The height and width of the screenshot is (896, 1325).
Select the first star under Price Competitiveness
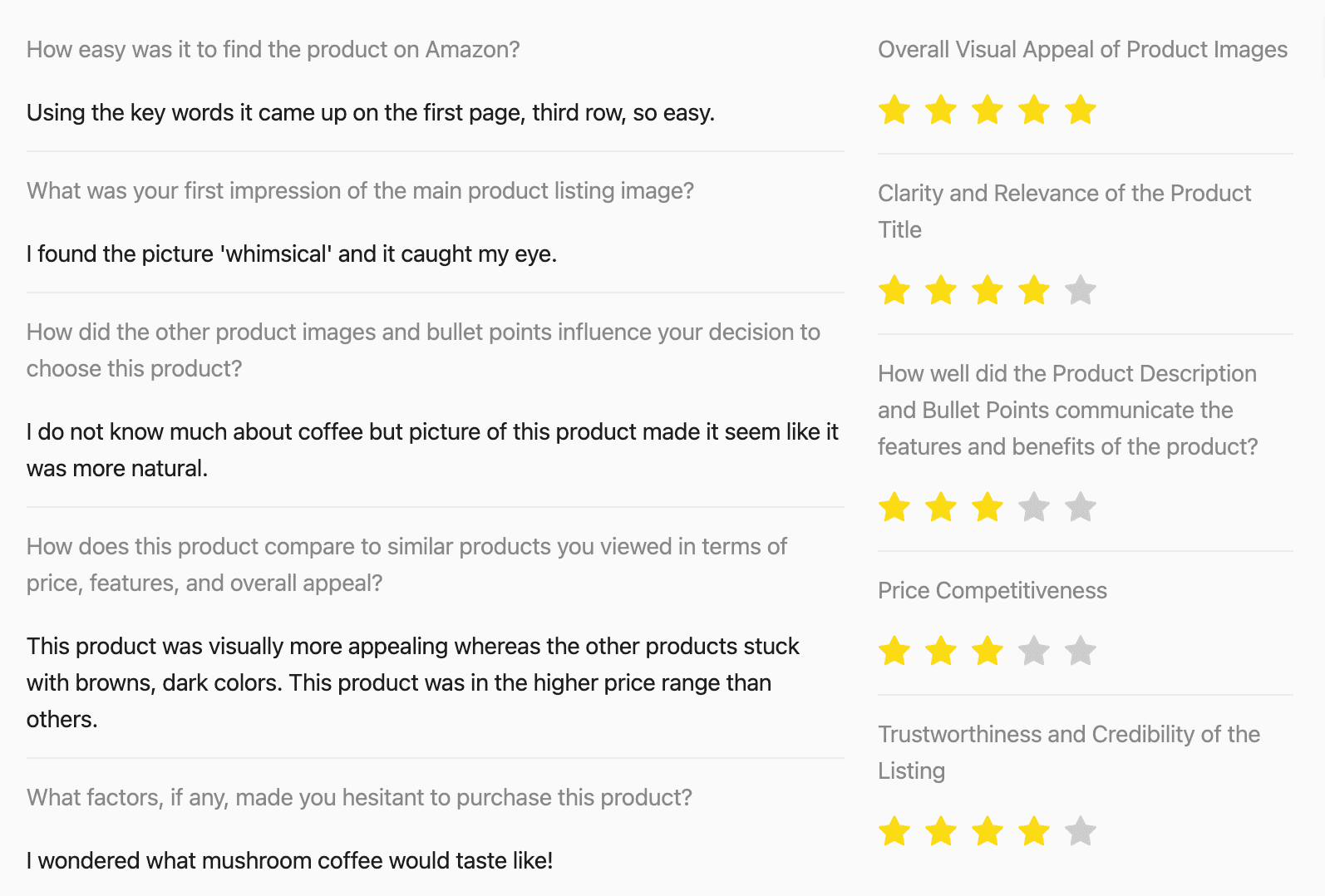click(894, 651)
